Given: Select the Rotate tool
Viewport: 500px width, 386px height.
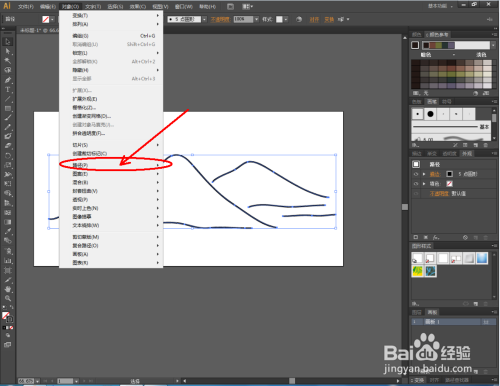Looking at the screenshot, I should point(8,156).
